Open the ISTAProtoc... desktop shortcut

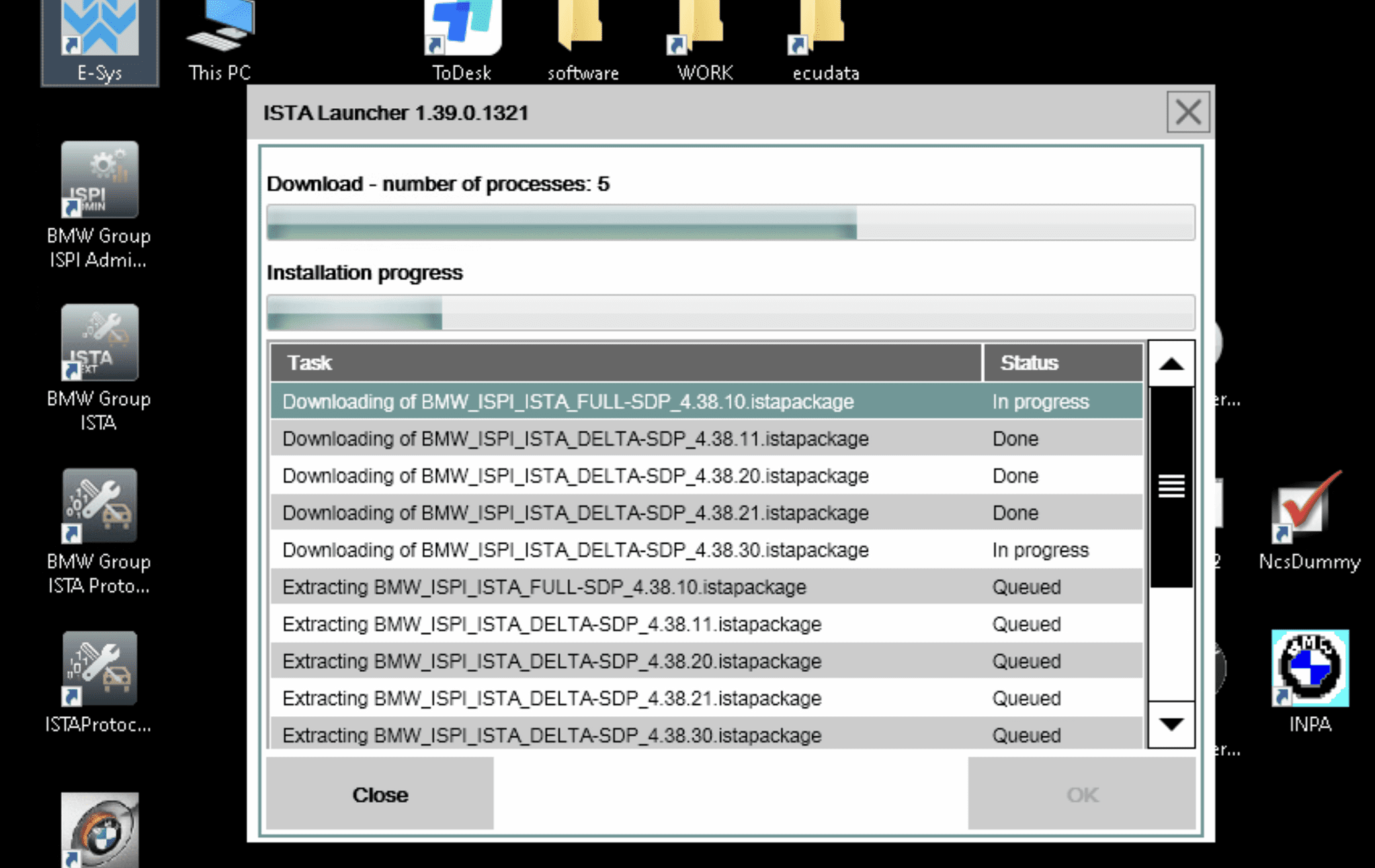[99, 683]
